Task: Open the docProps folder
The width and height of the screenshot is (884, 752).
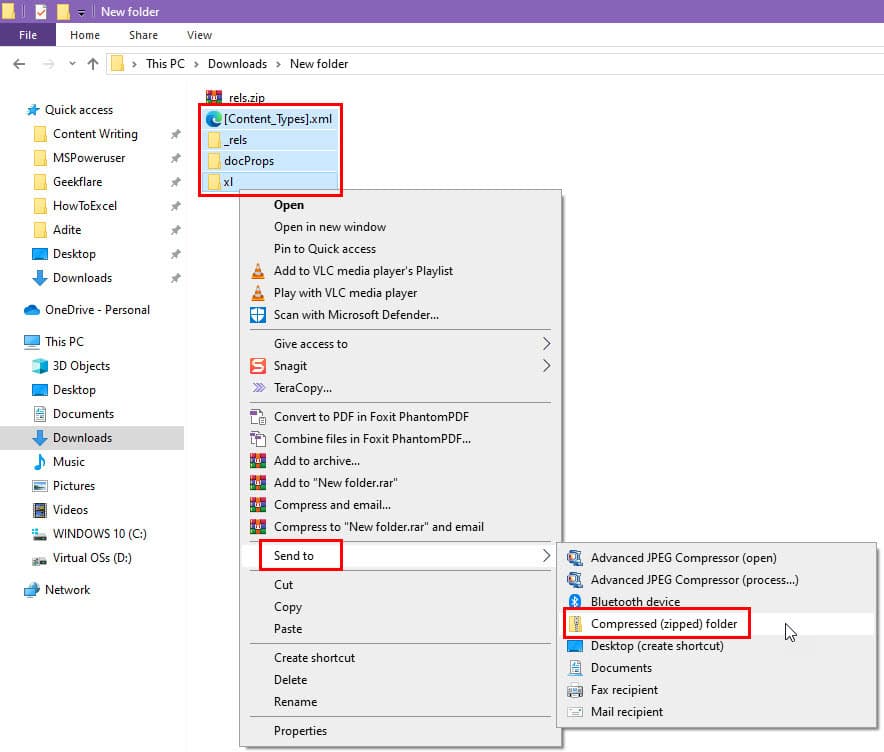Action: [249, 161]
